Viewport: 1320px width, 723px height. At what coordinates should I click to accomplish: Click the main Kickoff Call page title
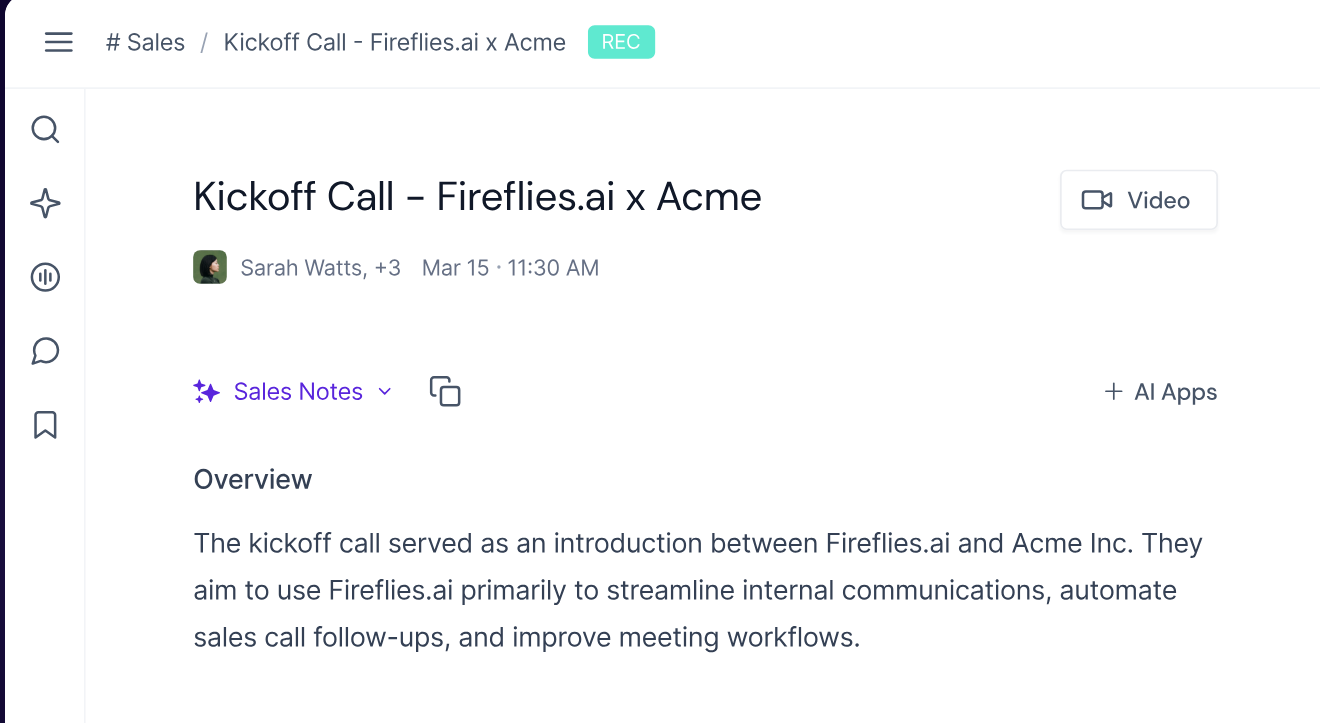[477, 197]
